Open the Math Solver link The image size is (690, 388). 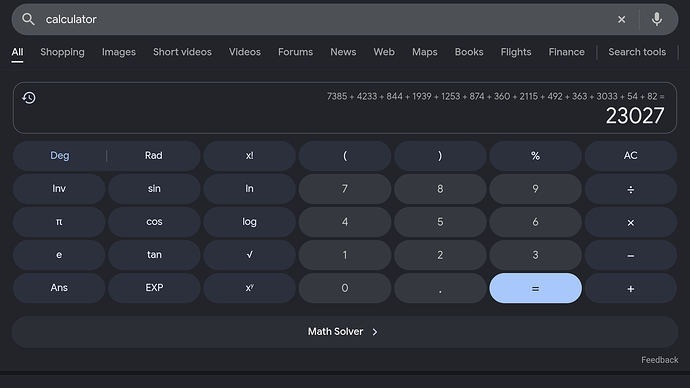(x=345, y=332)
